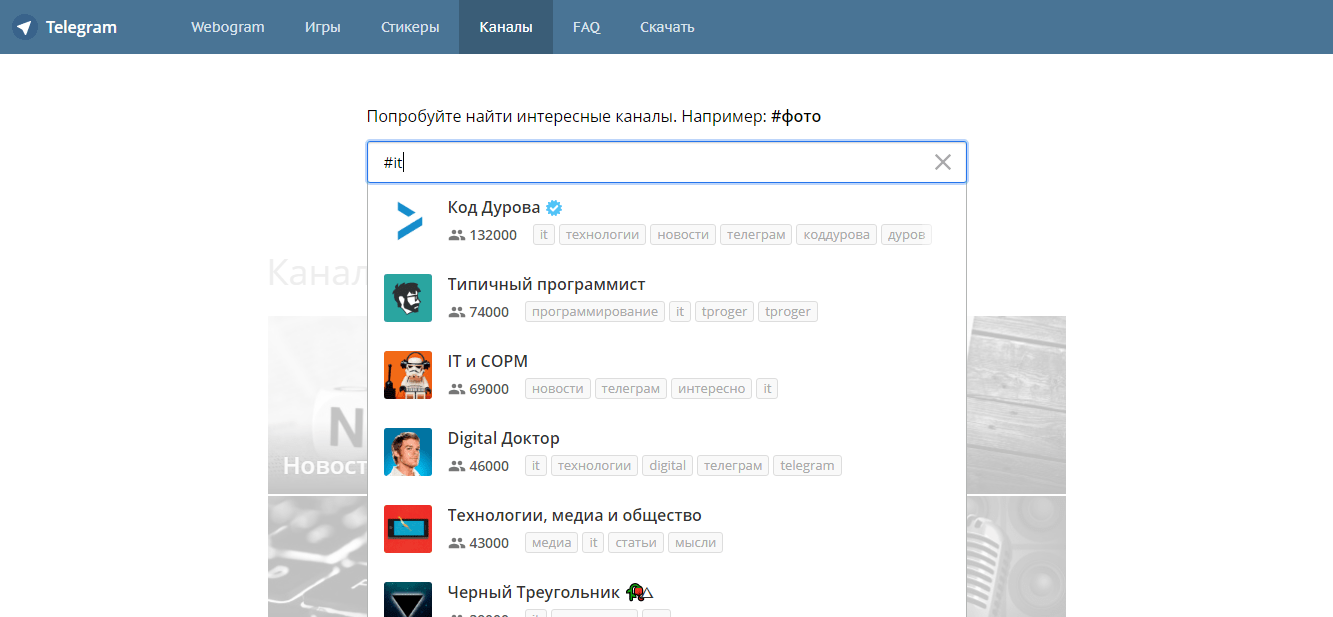1333x617 pixels.
Task: Select the Каналы tab
Action: coord(506,27)
